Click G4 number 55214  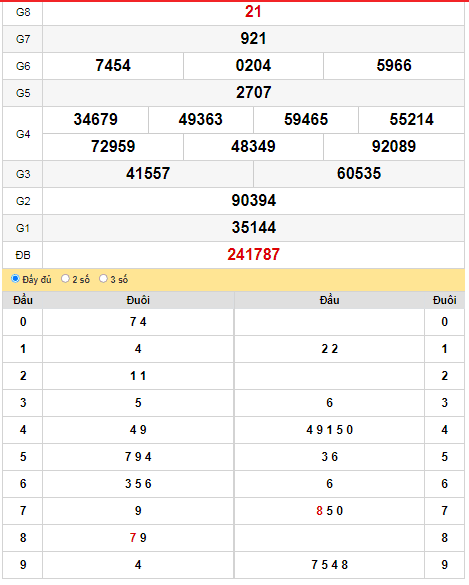coord(412,120)
